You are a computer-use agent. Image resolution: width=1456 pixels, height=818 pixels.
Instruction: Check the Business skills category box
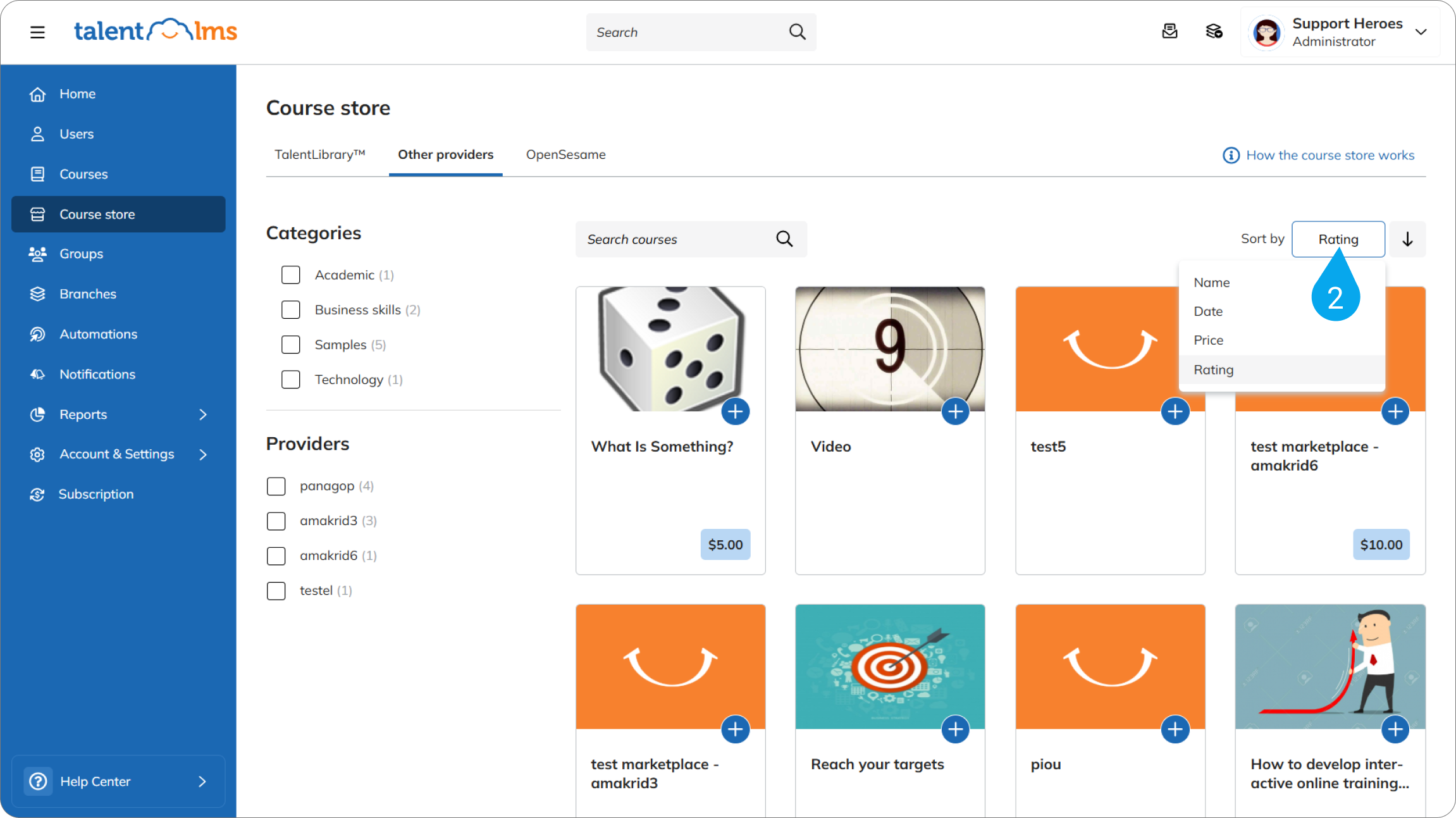[290, 310]
